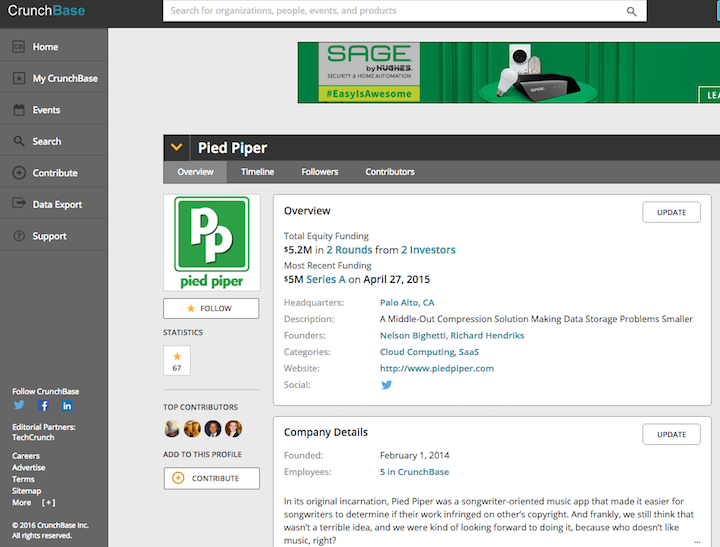Viewport: 720px width, 547px height.
Task: Open the Sitemap footer link
Action: [26, 491]
